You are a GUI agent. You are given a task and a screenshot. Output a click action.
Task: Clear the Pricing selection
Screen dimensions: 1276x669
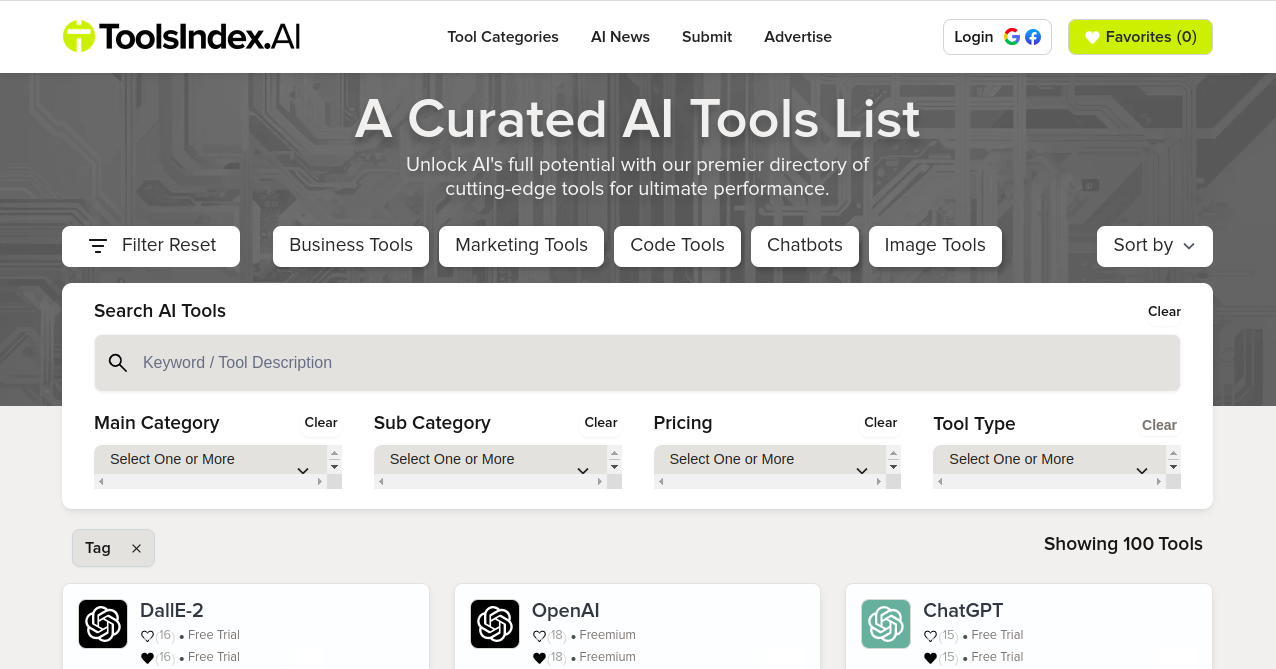(x=881, y=423)
